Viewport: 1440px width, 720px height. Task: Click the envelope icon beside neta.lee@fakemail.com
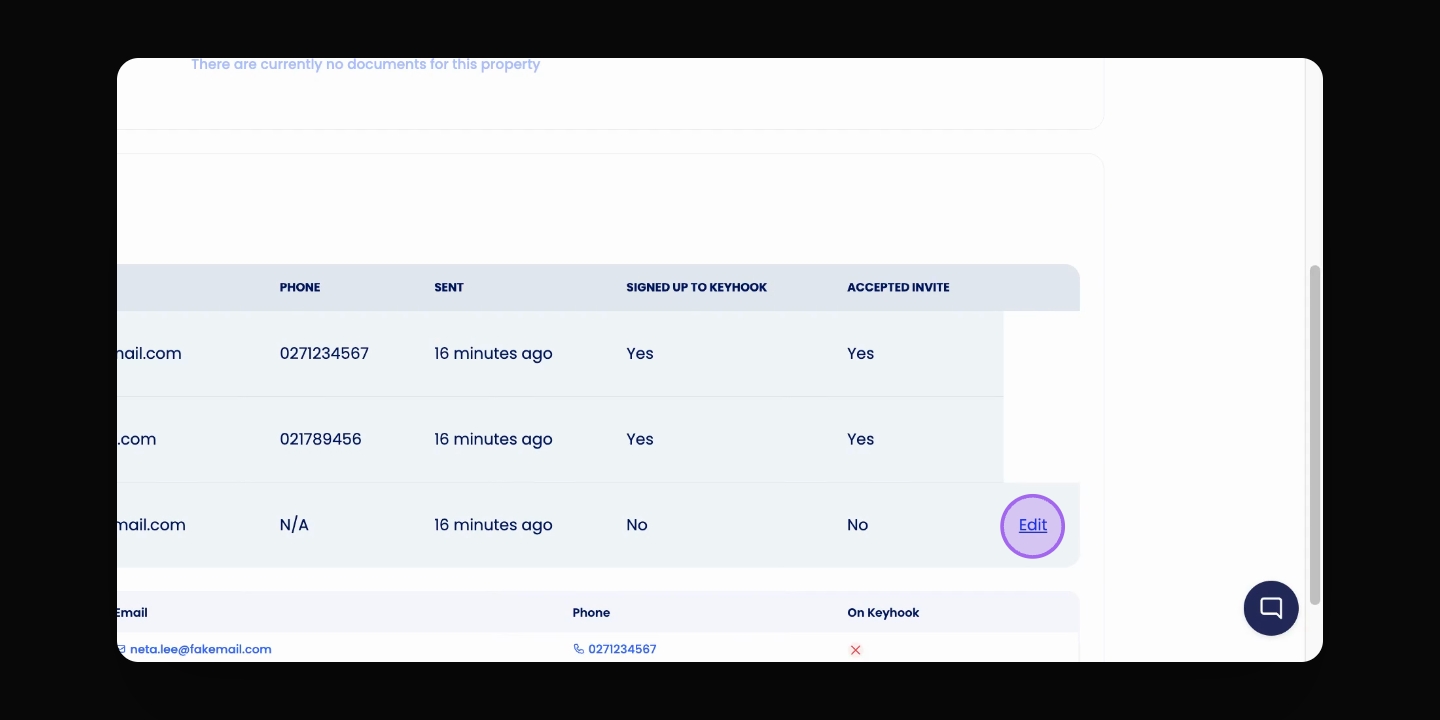point(121,649)
